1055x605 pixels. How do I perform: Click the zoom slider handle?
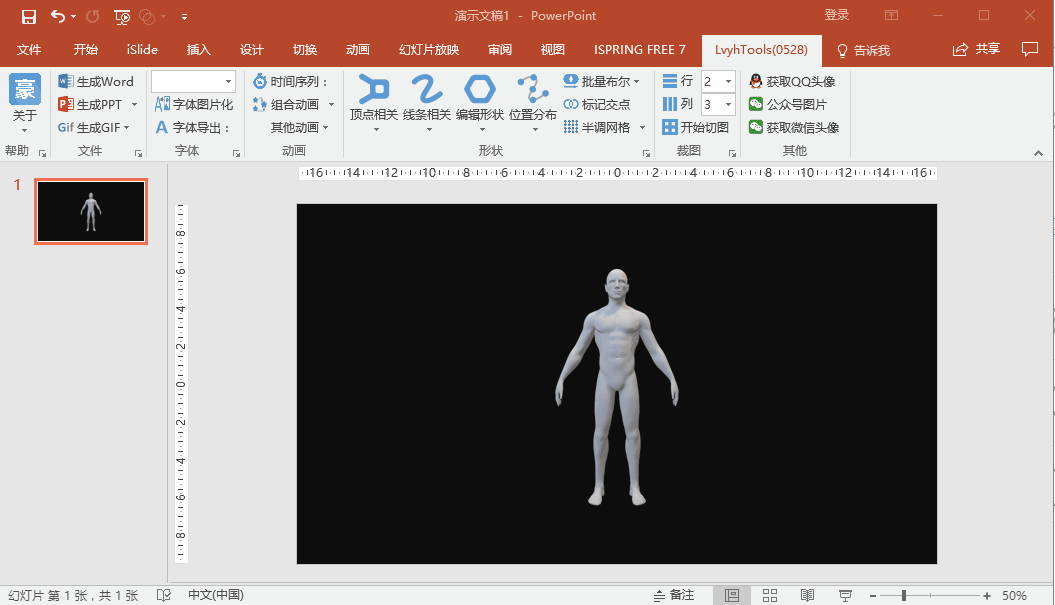tap(904, 595)
